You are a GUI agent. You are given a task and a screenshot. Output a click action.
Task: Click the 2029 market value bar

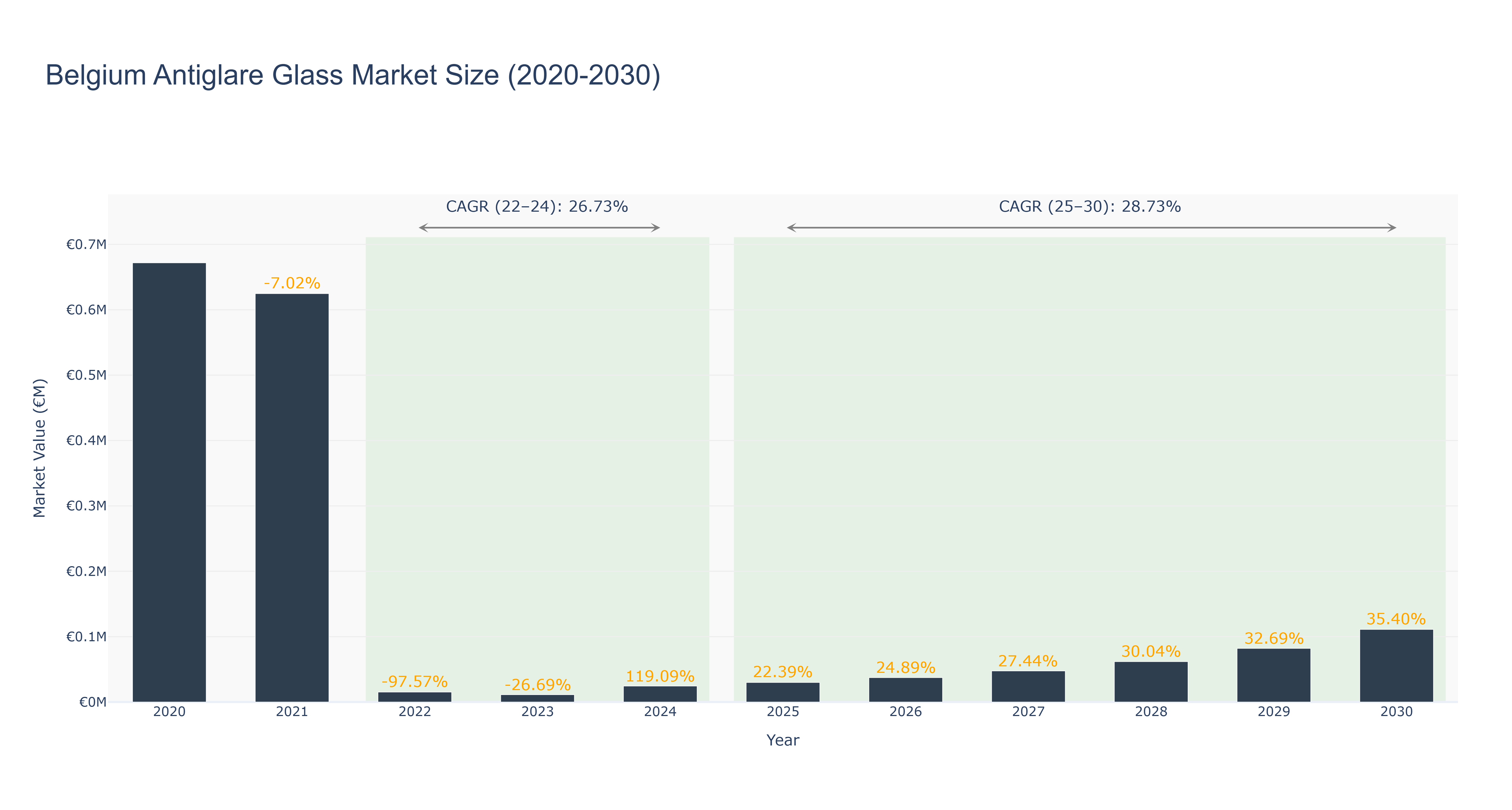click(1274, 676)
